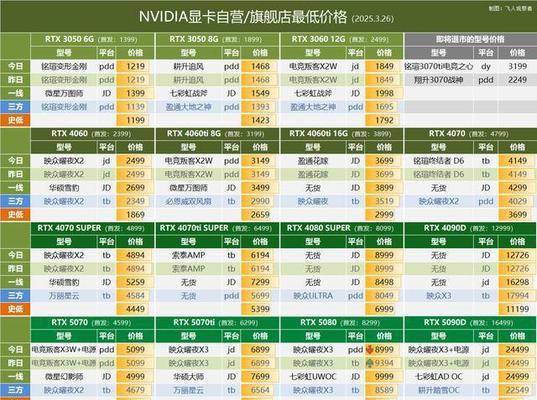Click the 8498 price cell
Viewport: 537px width, 400px height.
pos(384,282)
